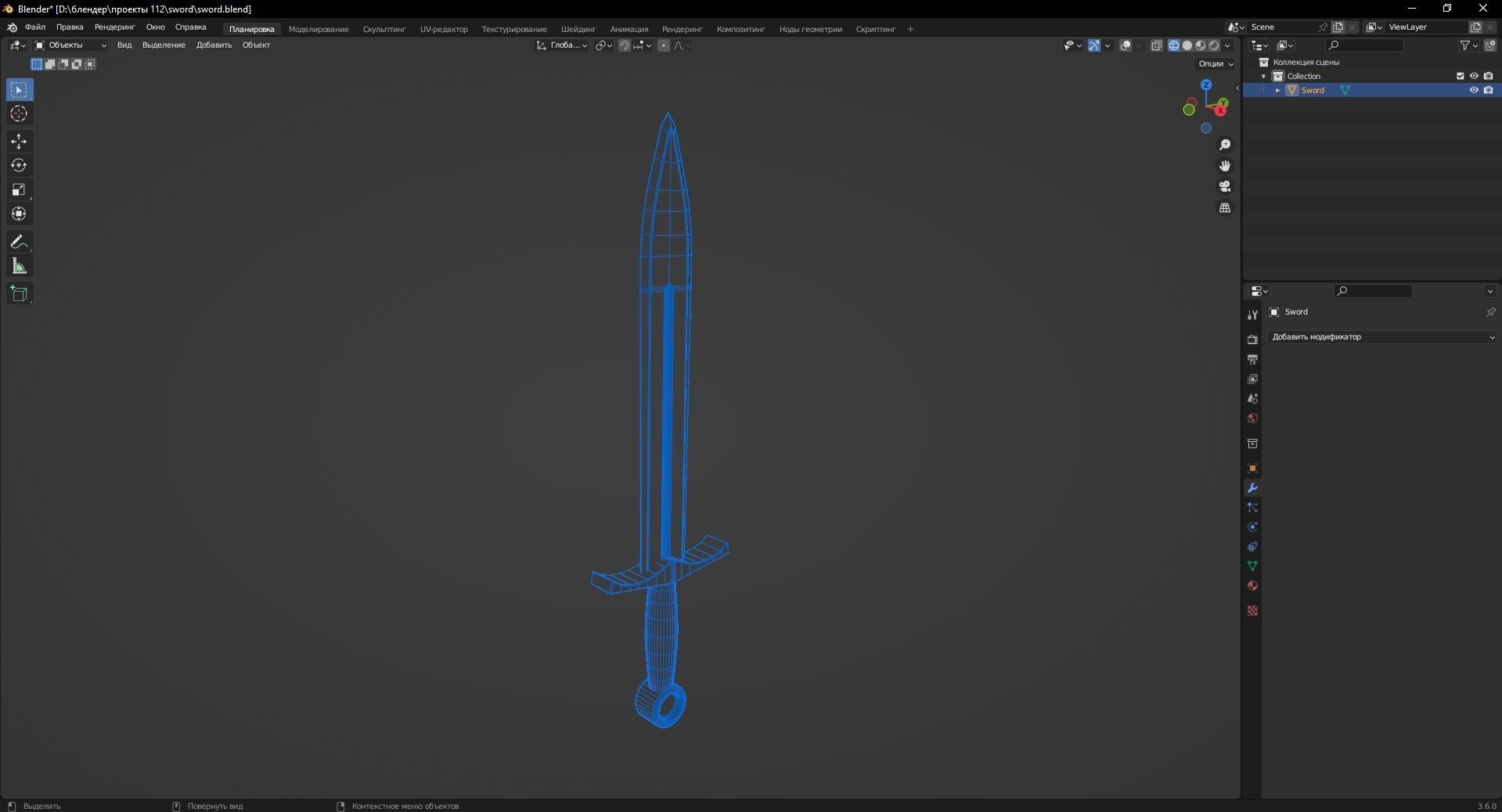
Task: Open the Файл menu
Action: click(x=35, y=27)
